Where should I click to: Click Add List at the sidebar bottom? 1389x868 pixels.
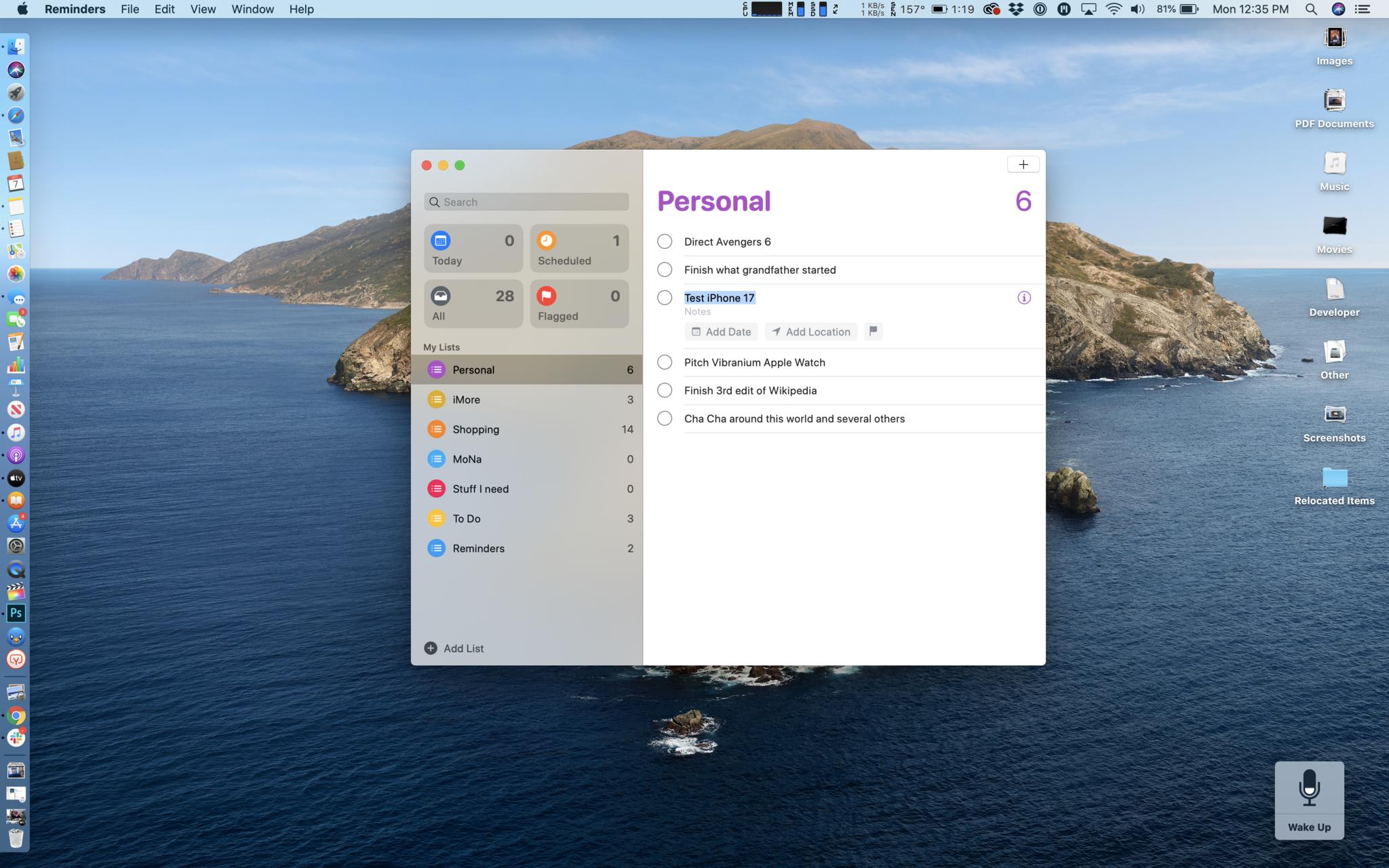tap(454, 648)
